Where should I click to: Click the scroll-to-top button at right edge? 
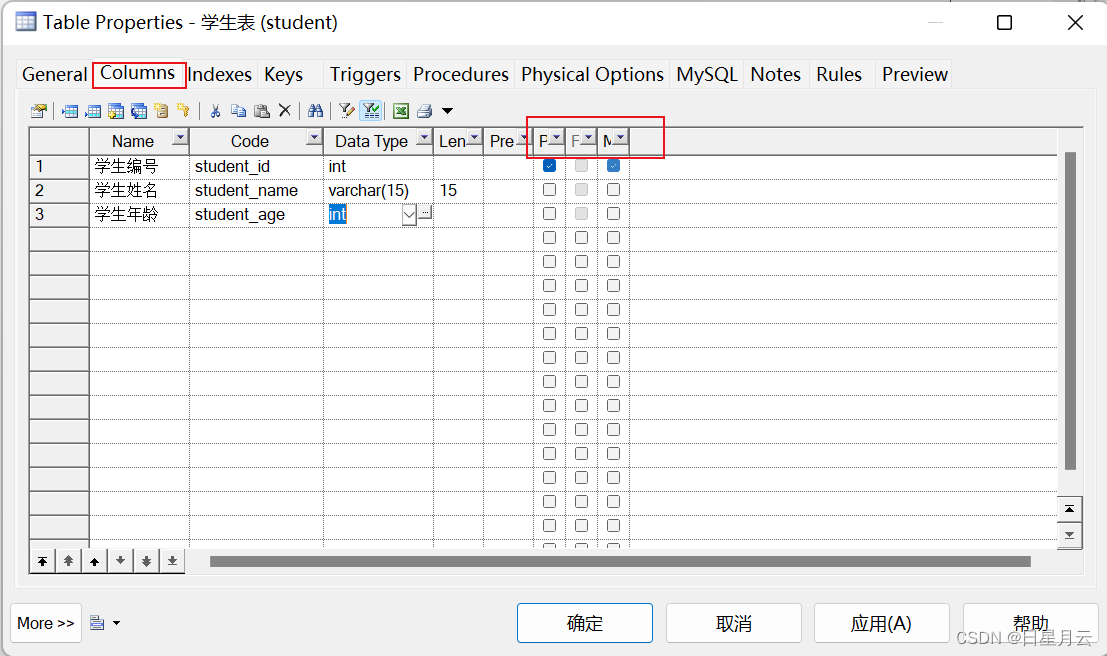click(1070, 508)
